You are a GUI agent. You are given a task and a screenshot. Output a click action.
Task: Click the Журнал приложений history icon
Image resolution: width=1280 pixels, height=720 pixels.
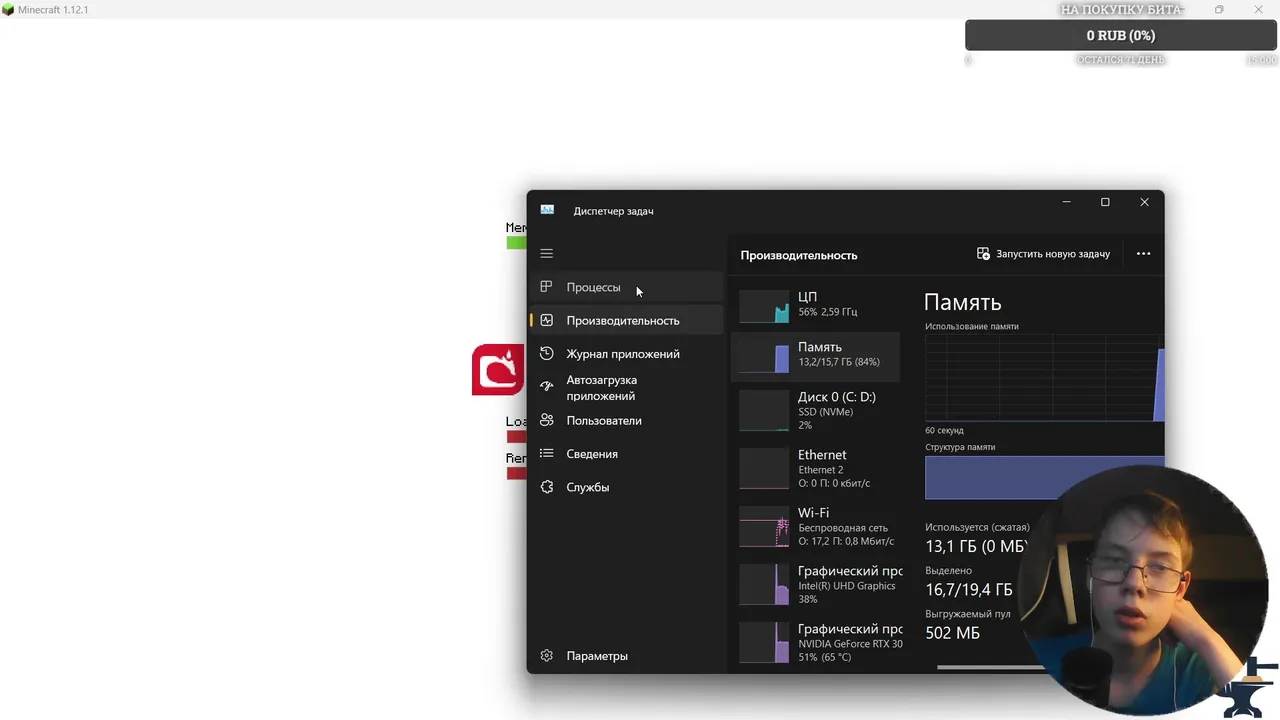click(546, 354)
